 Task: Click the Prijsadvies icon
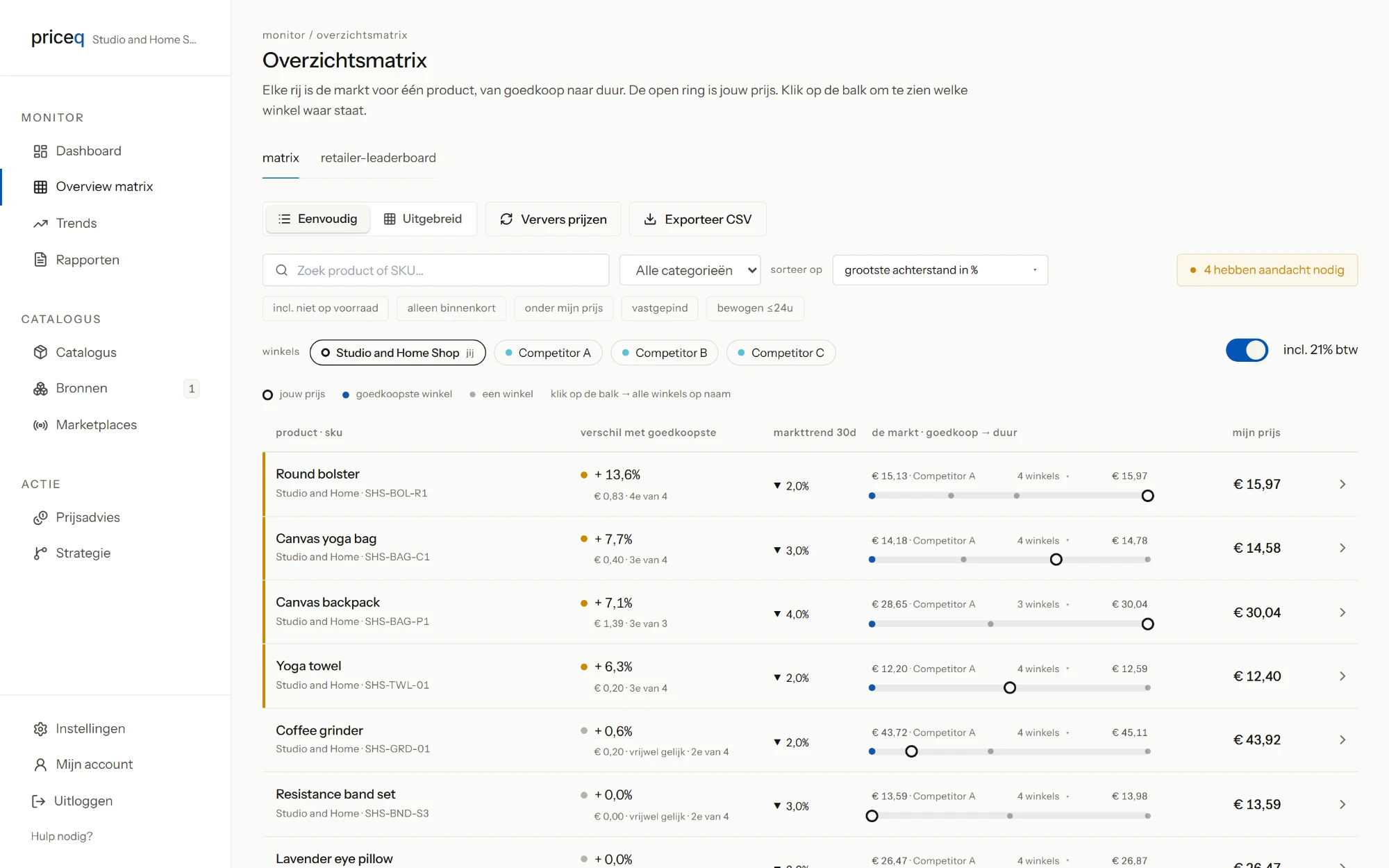click(x=40, y=517)
